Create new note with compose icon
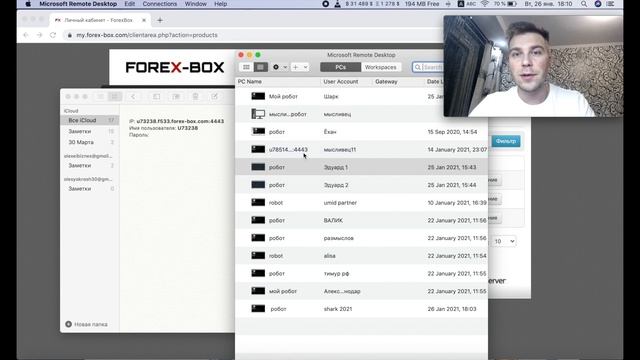 214,97
